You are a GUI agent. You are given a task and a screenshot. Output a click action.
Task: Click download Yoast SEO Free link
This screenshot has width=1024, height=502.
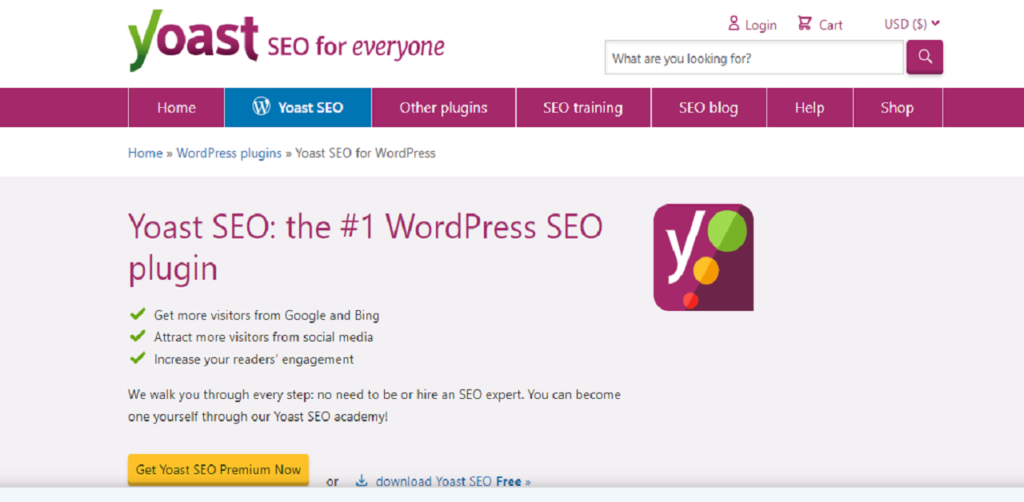[x=453, y=482]
